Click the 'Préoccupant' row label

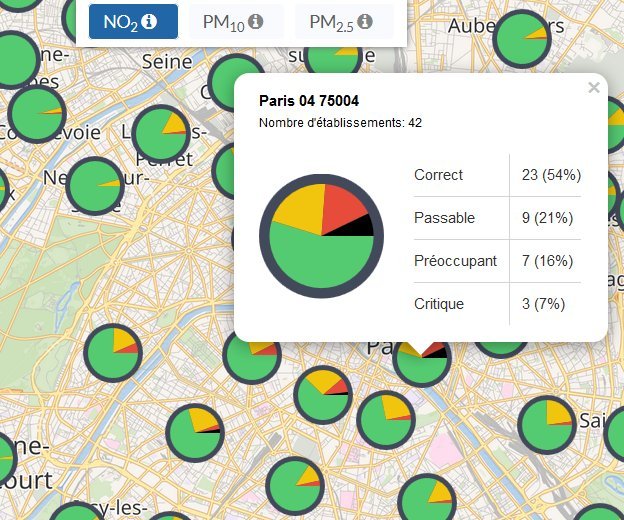point(455,261)
